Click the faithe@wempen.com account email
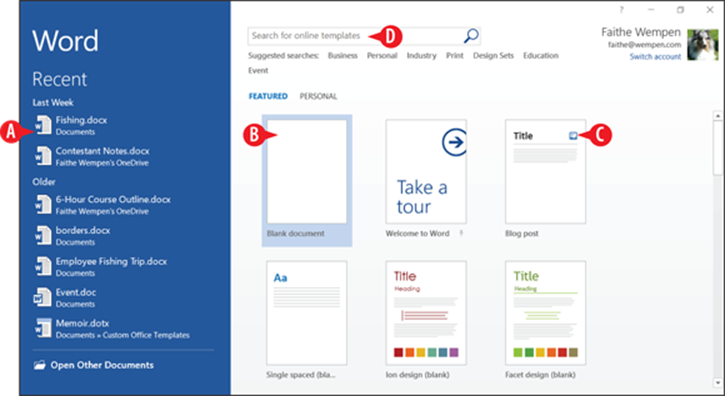The image size is (725, 396). coord(644,45)
